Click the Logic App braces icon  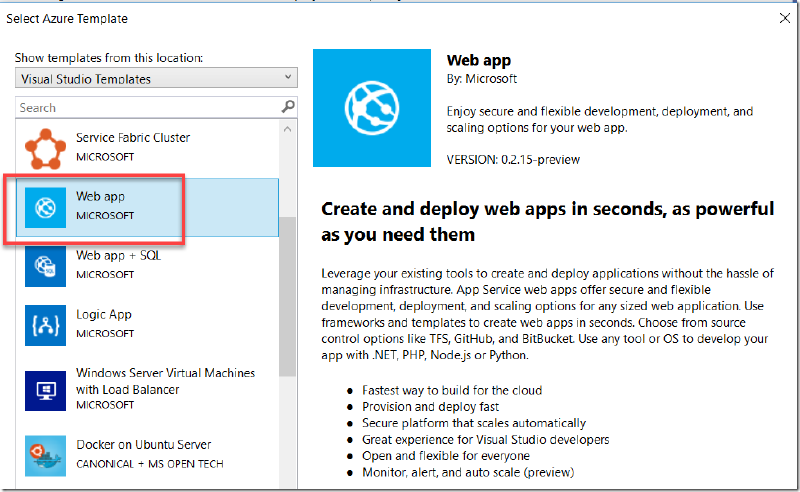pyautogui.click(x=45, y=325)
